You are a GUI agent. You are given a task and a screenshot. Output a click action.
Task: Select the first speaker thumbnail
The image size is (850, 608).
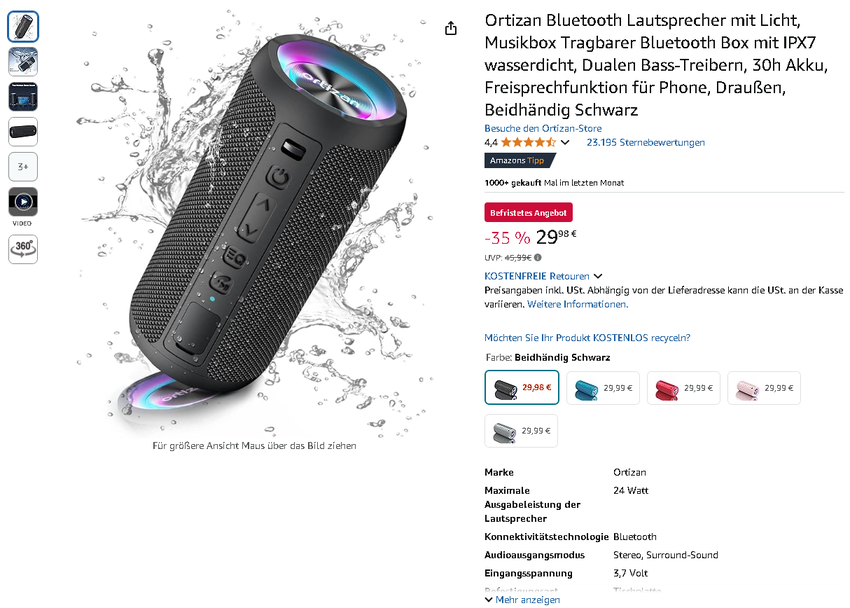pyautogui.click(x=22, y=27)
